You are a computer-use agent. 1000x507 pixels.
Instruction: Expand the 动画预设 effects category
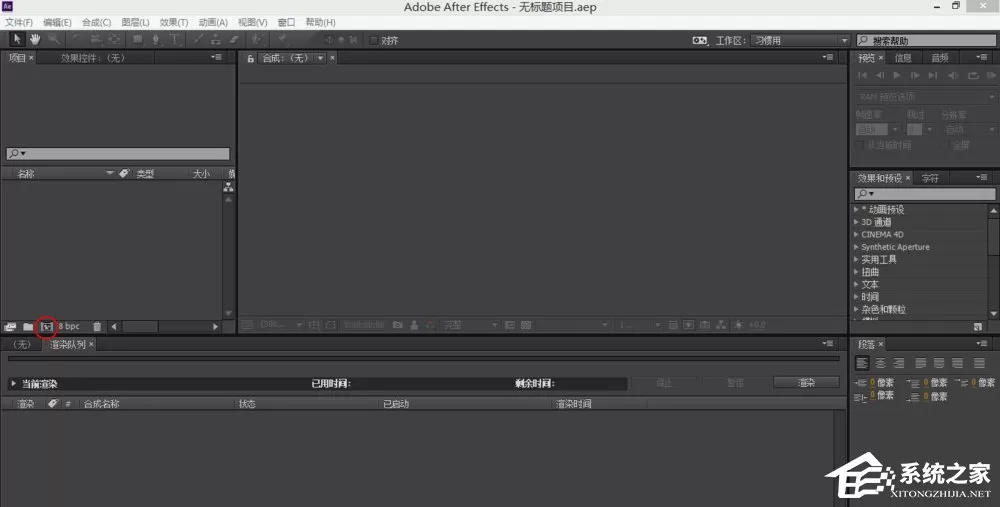(x=857, y=209)
